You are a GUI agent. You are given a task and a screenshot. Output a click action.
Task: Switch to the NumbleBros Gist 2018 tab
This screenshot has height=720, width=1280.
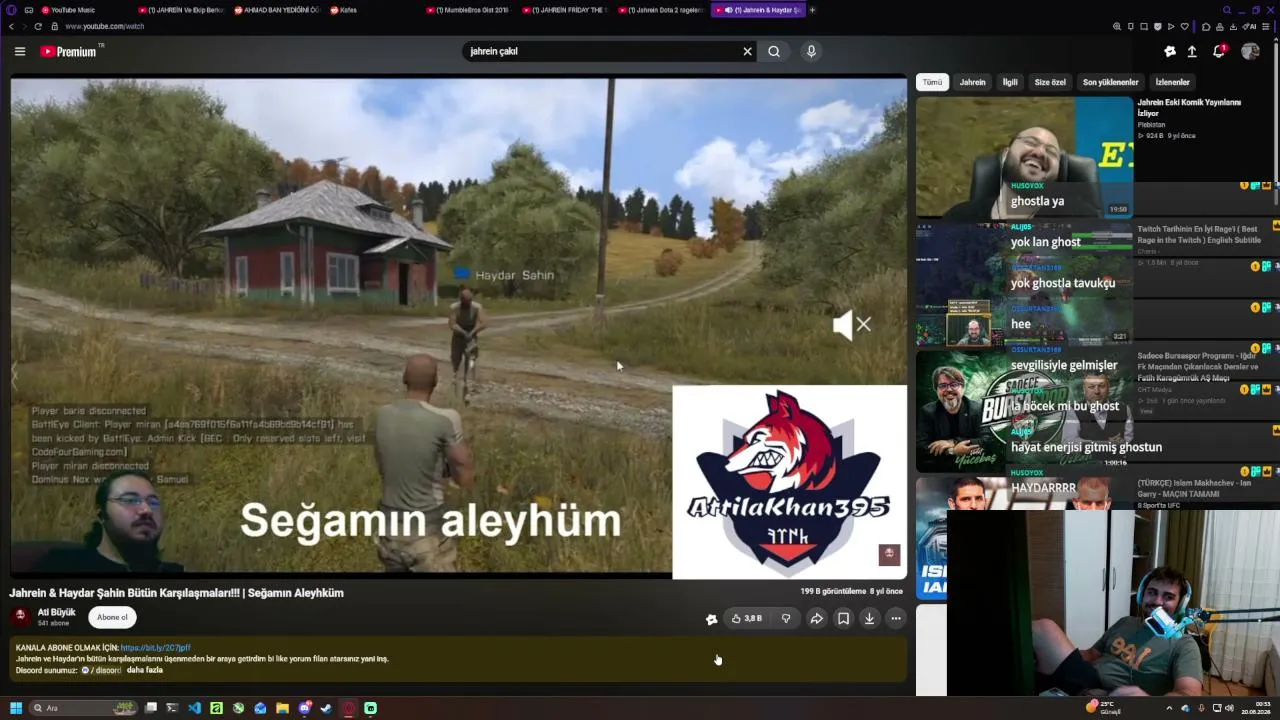(x=468, y=10)
